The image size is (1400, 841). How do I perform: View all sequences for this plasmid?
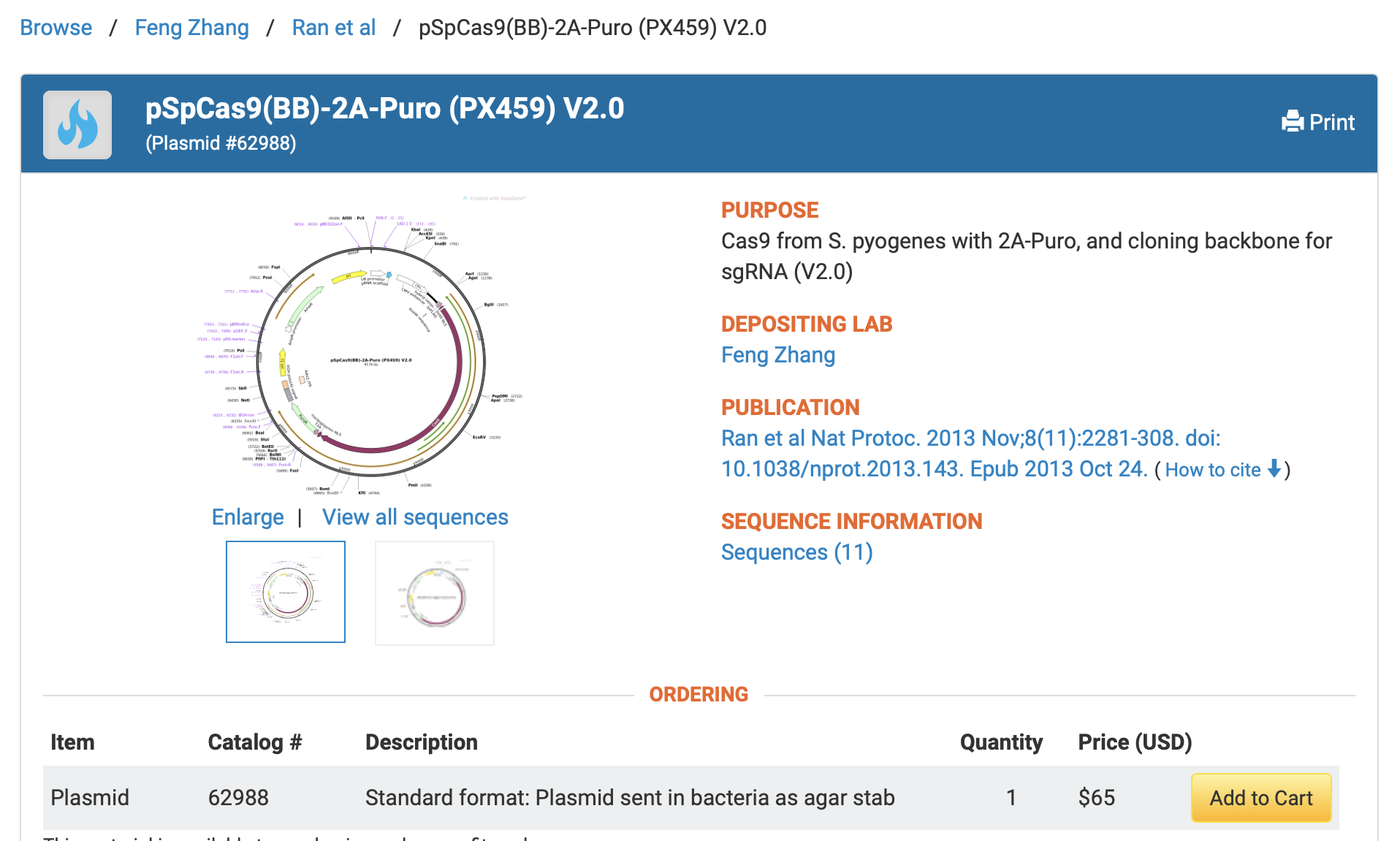coord(415,517)
